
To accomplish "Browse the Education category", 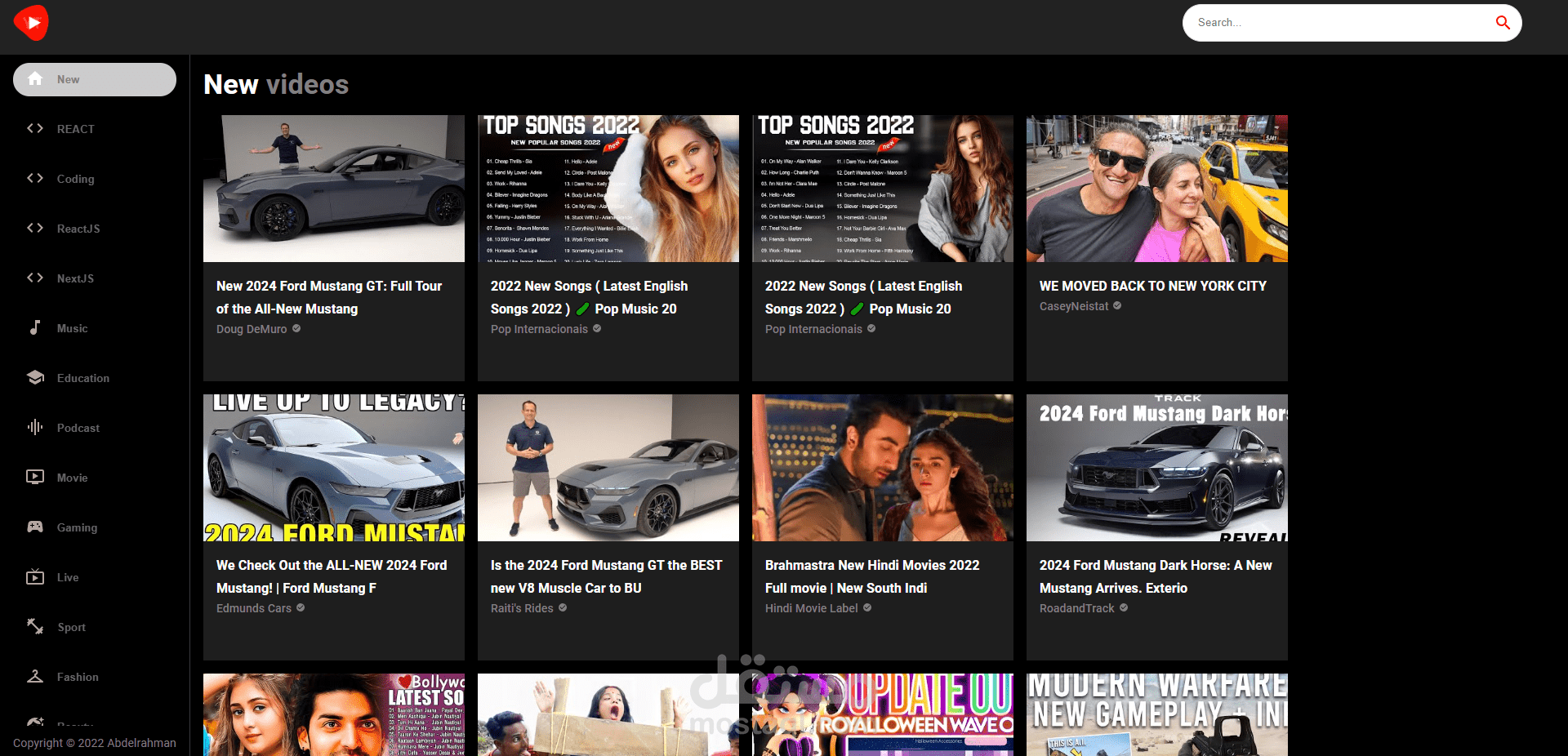I will [95, 378].
